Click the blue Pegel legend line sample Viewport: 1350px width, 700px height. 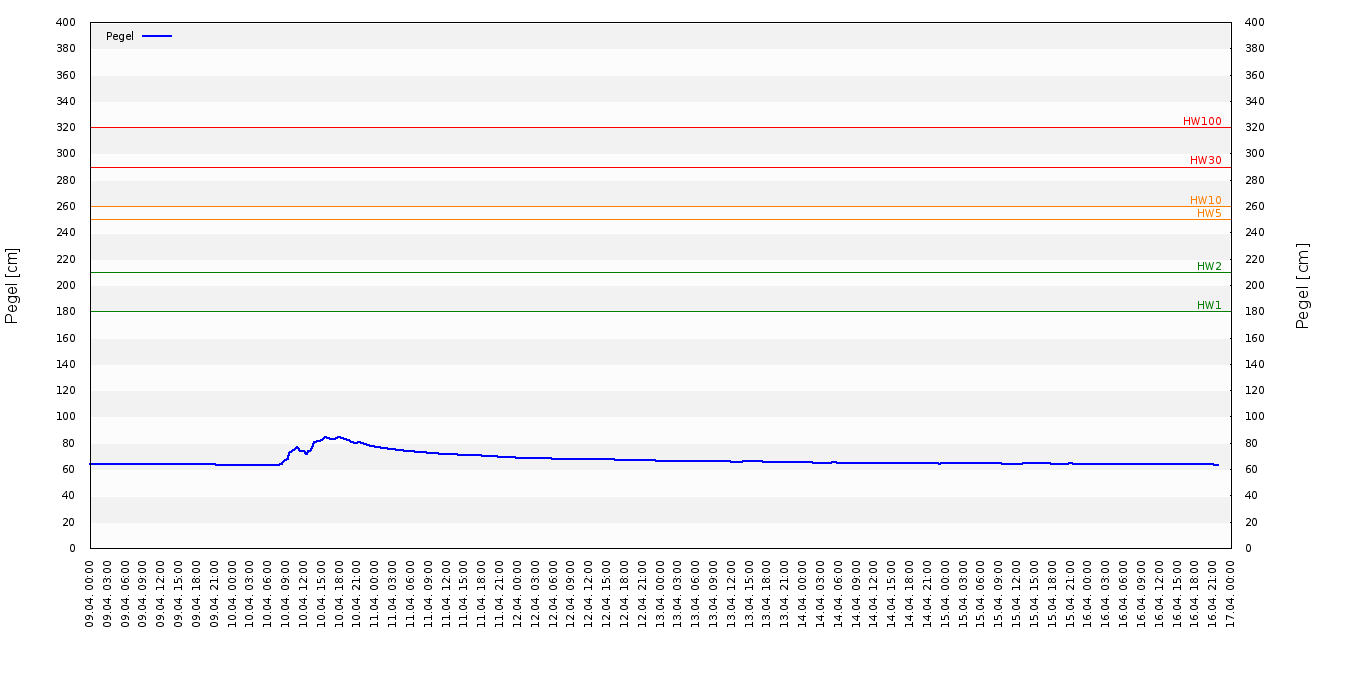(x=157, y=36)
